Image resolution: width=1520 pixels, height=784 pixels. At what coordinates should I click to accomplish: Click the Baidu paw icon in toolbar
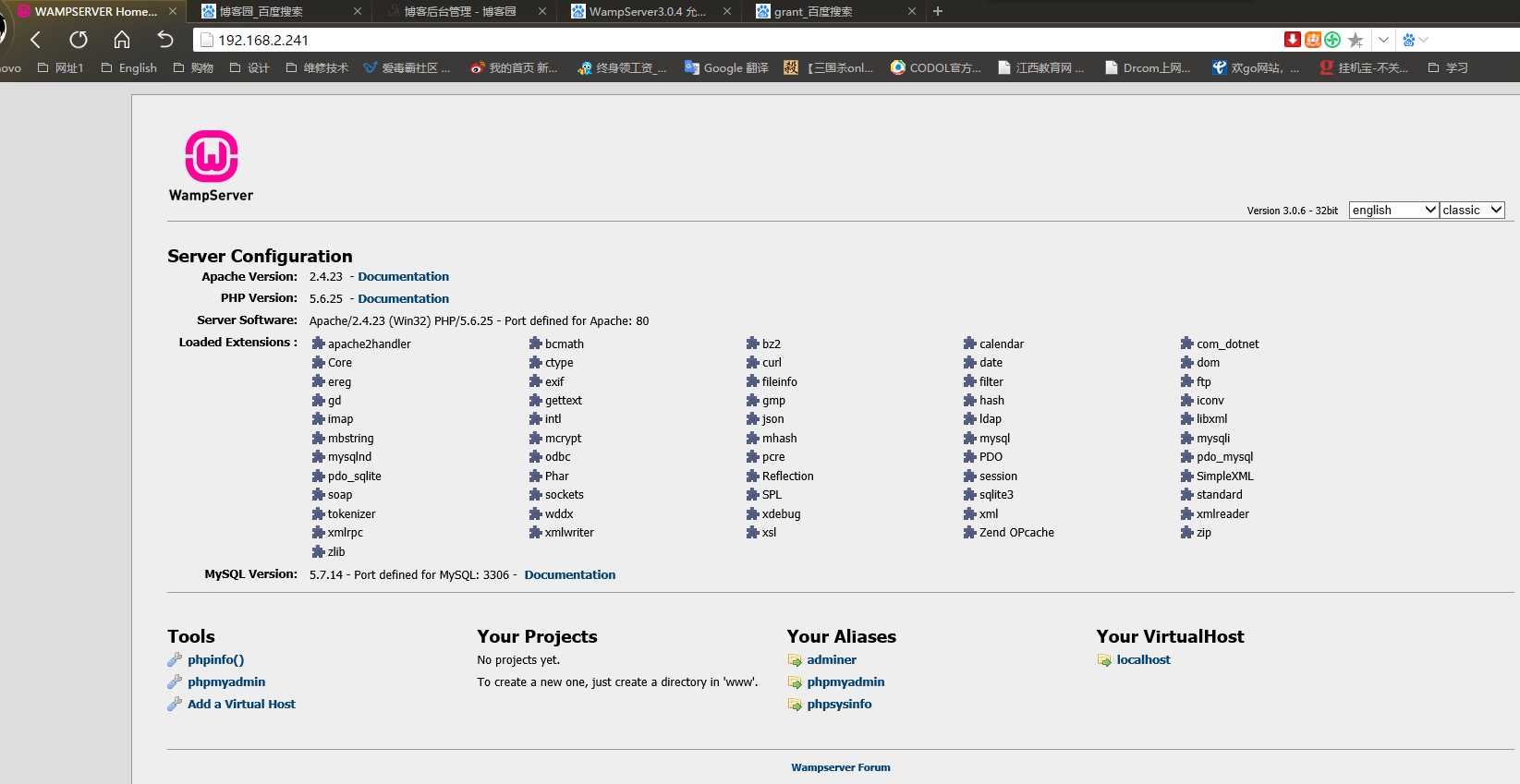(1408, 40)
